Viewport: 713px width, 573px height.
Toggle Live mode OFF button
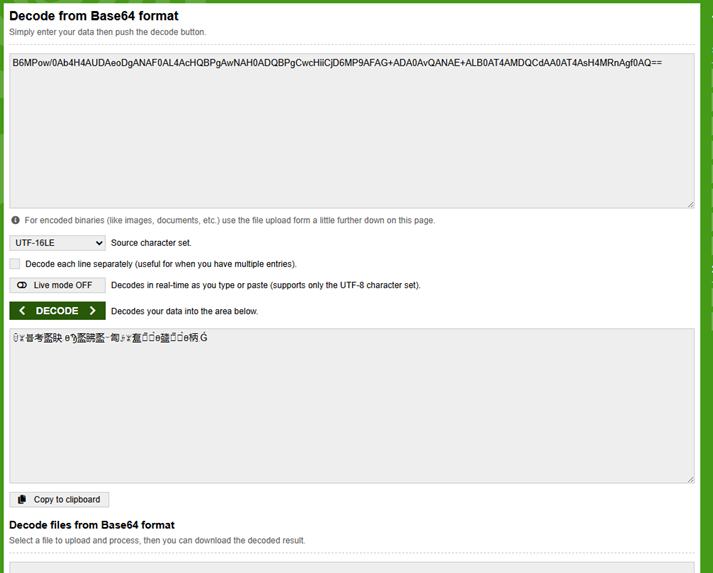pos(57,285)
